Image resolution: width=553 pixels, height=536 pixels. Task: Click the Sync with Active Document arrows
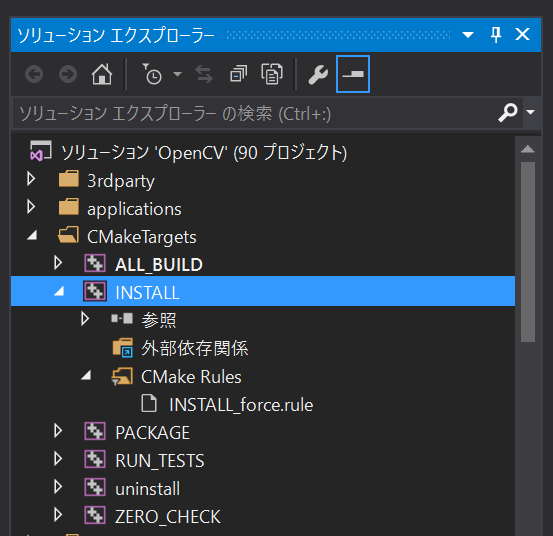[204, 74]
